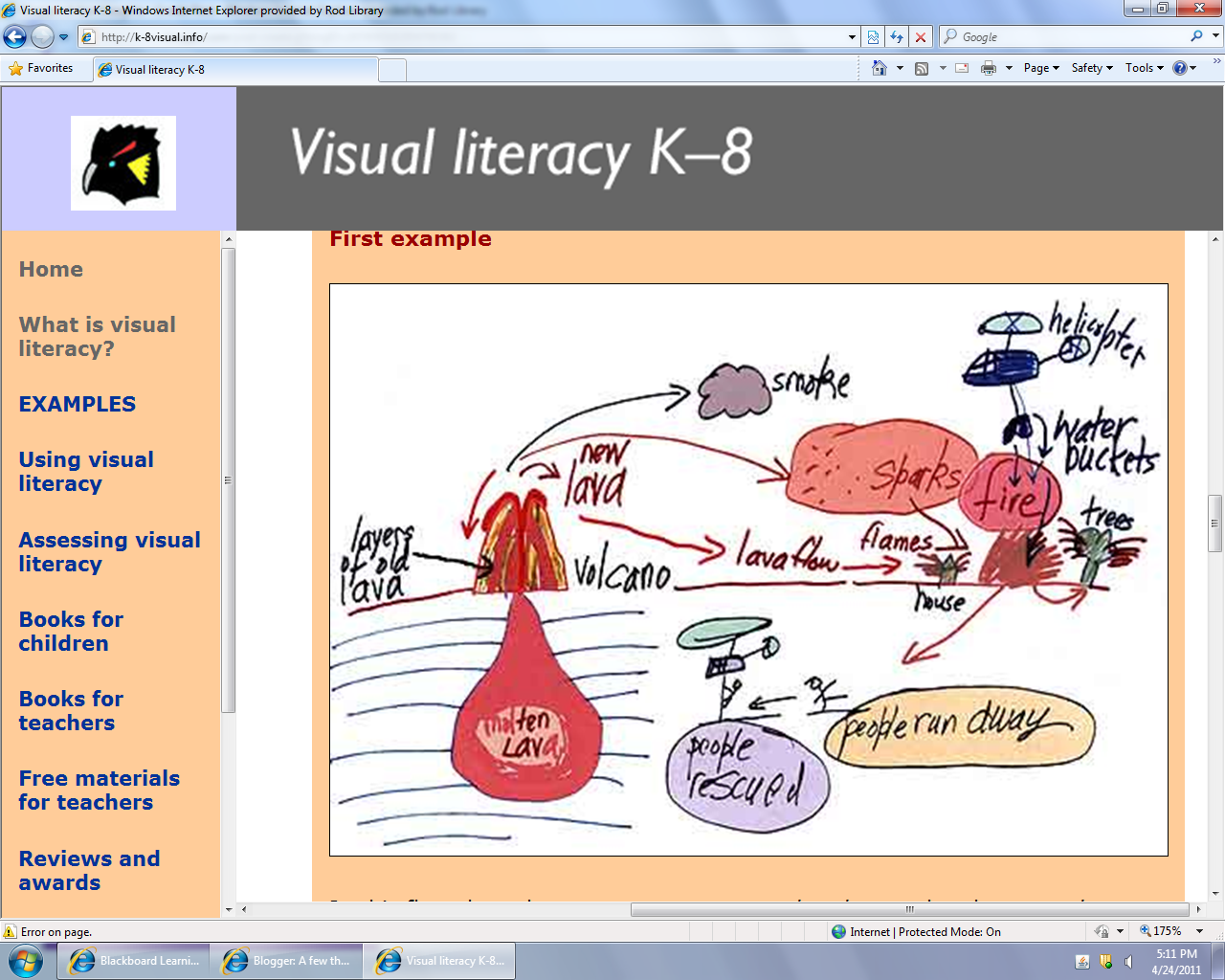Click the Print icon
The image size is (1225, 980).
(989, 68)
